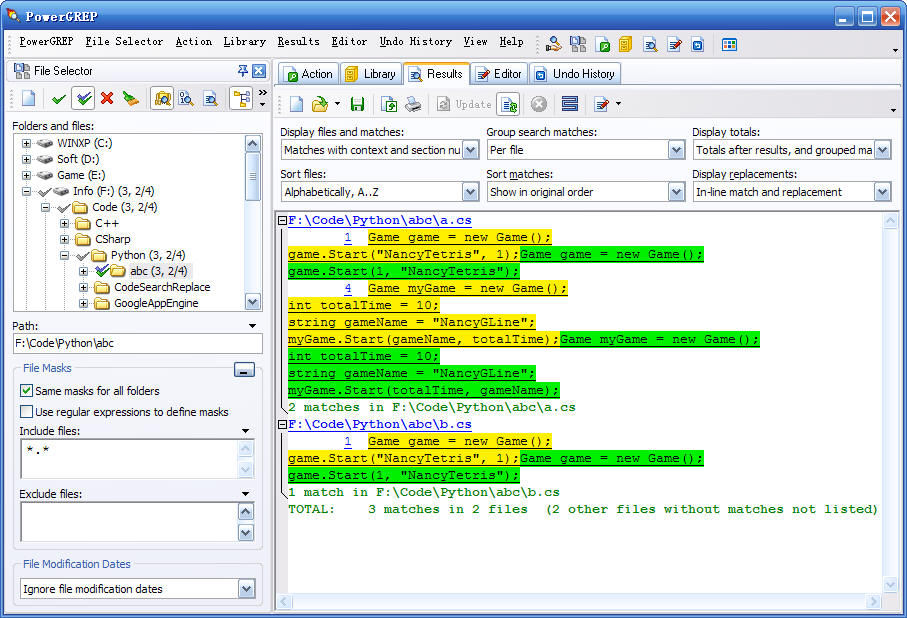The width and height of the screenshot is (907, 618).
Task: Uncheck Same masks for all folders
Action: click(27, 391)
